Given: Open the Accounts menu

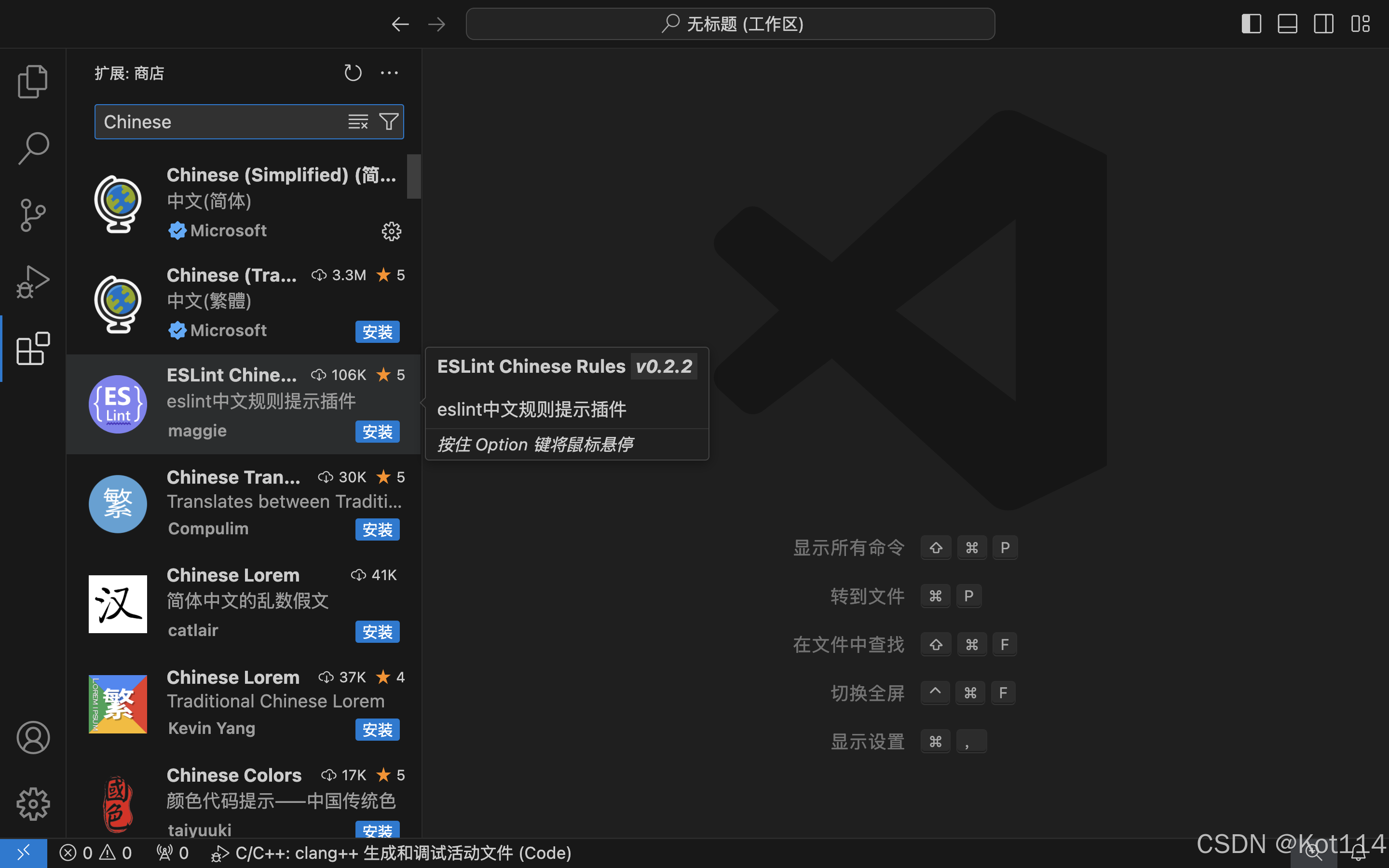Looking at the screenshot, I should [33, 737].
